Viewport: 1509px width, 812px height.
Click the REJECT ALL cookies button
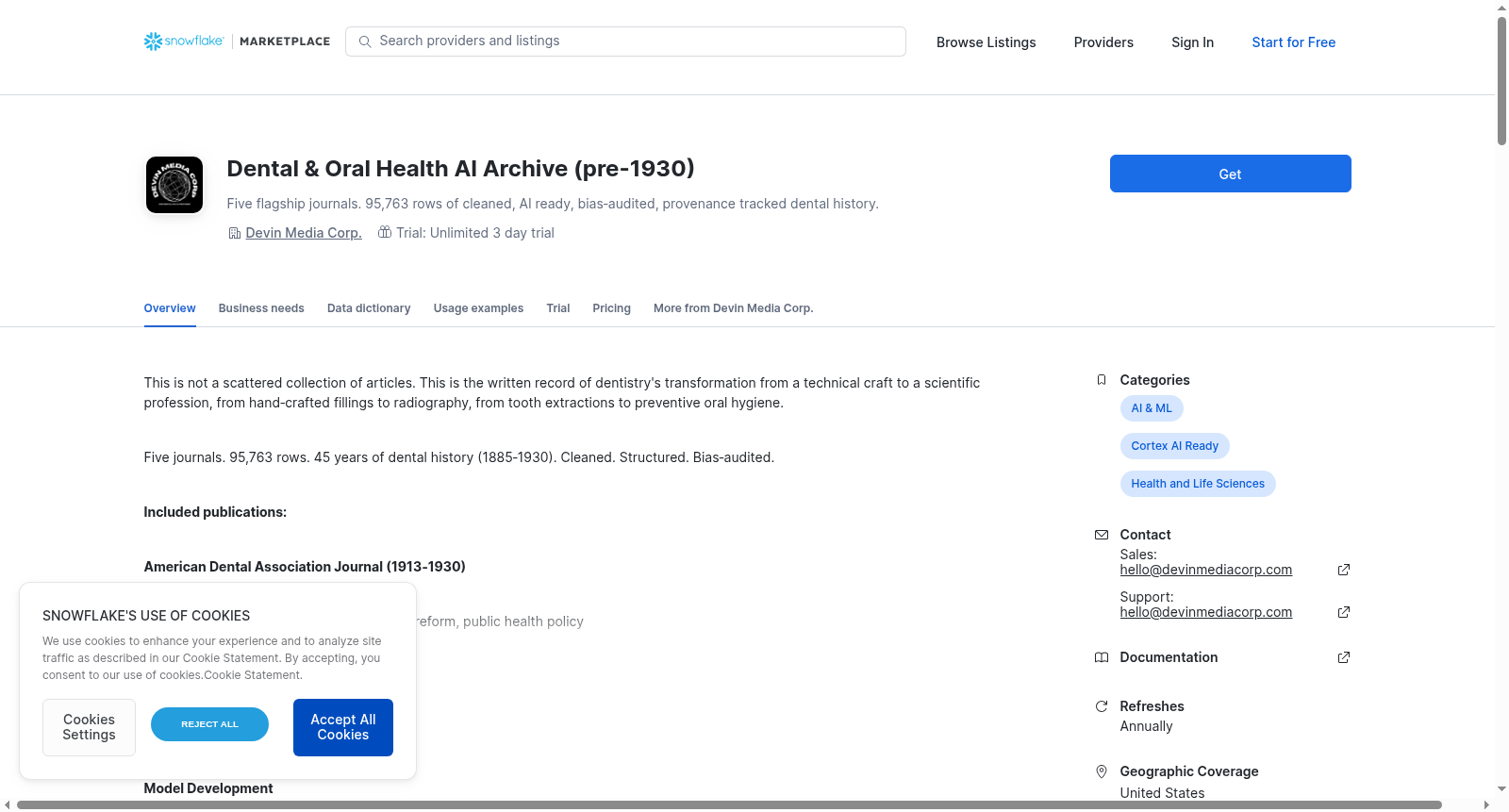[209, 724]
